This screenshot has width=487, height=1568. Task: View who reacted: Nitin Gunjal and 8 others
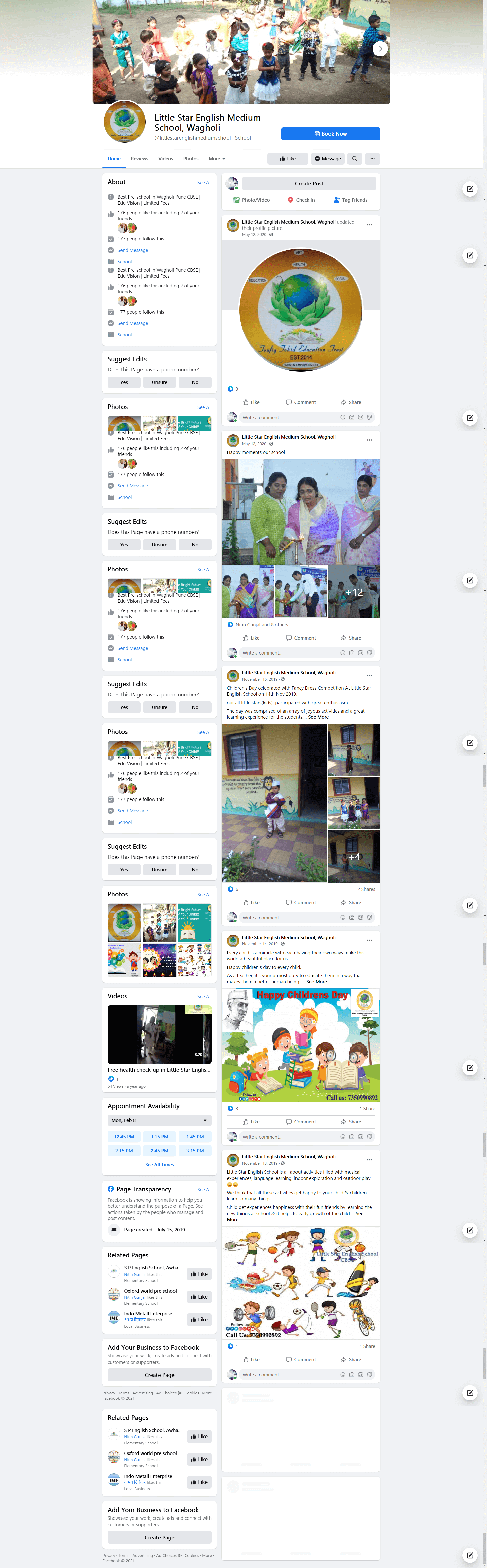(262, 625)
